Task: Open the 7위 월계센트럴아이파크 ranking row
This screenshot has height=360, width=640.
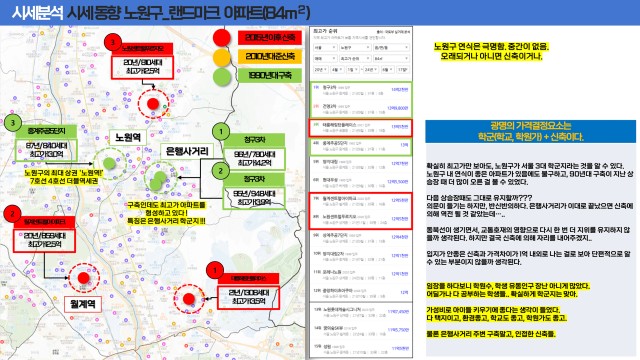Action: [361, 201]
